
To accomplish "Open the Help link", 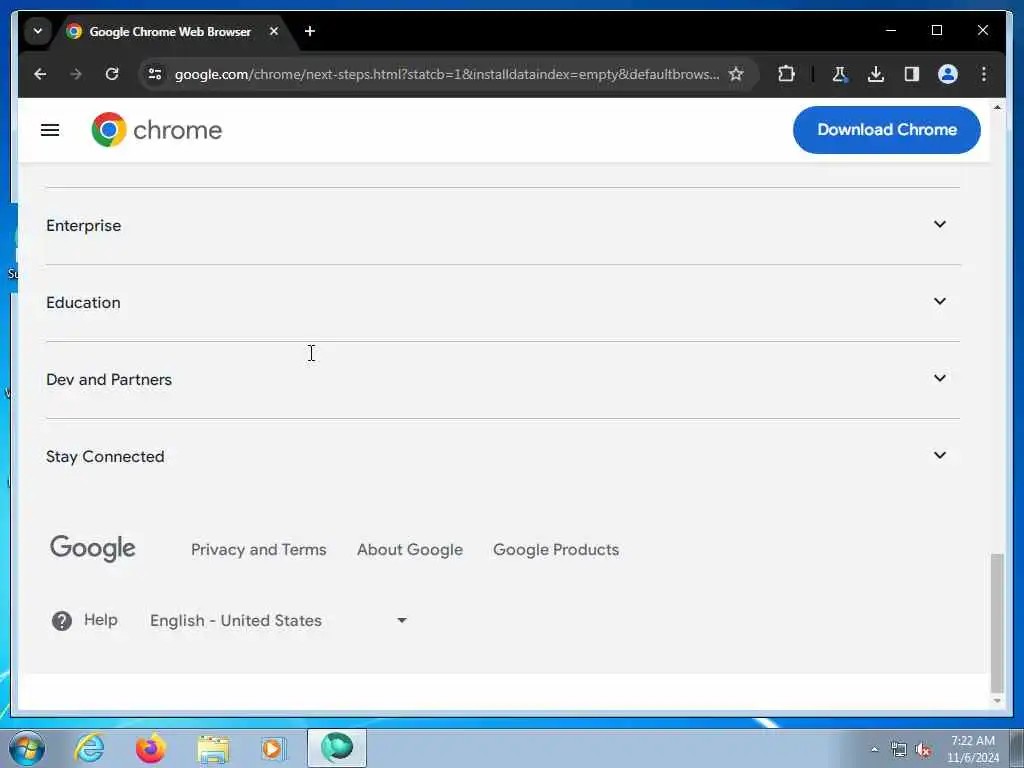I will coord(101,620).
